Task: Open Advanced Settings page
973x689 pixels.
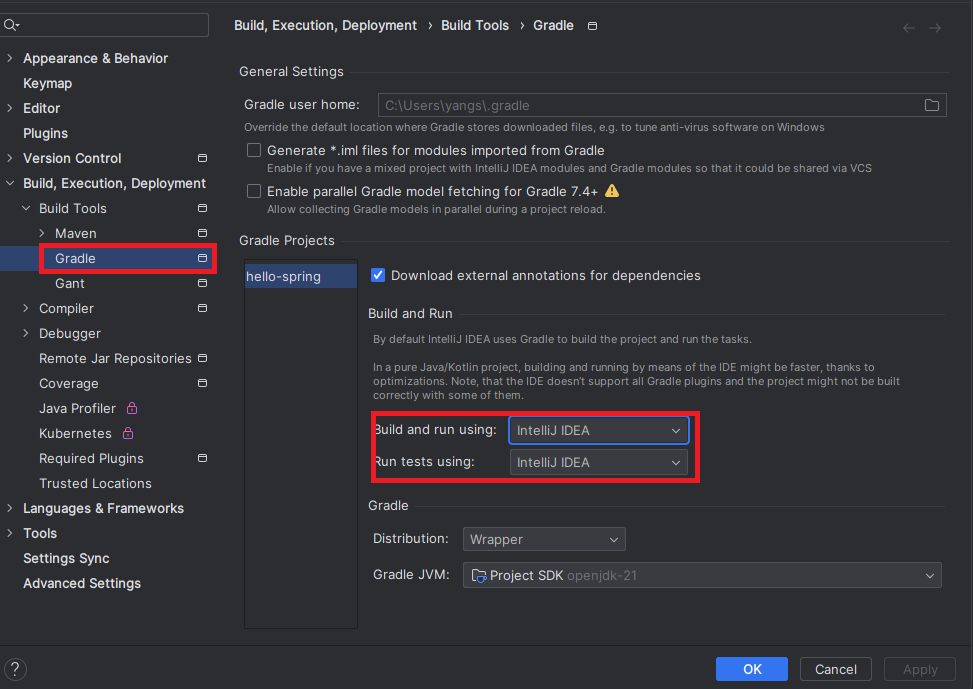Action: click(82, 583)
